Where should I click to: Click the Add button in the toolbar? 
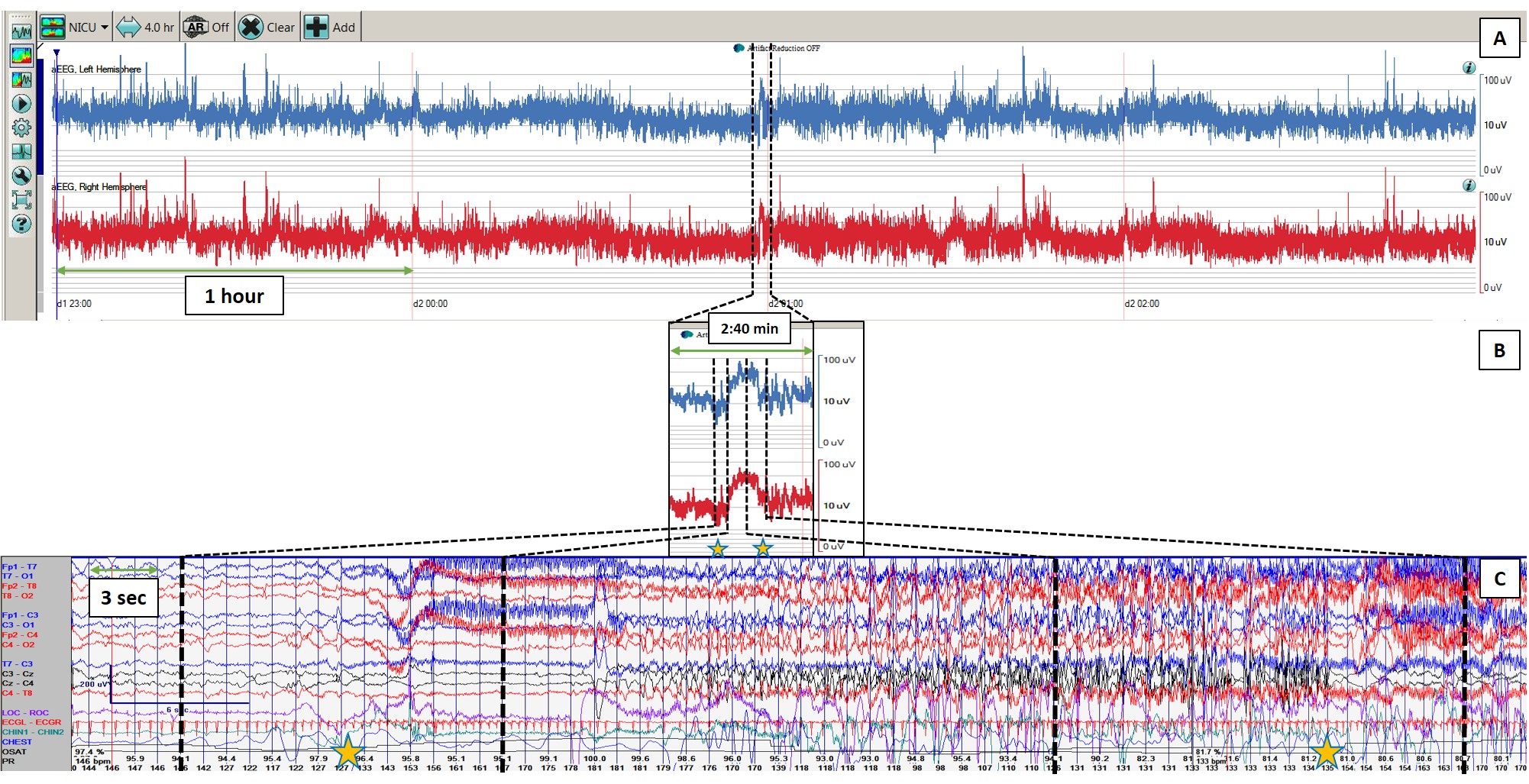coord(330,27)
